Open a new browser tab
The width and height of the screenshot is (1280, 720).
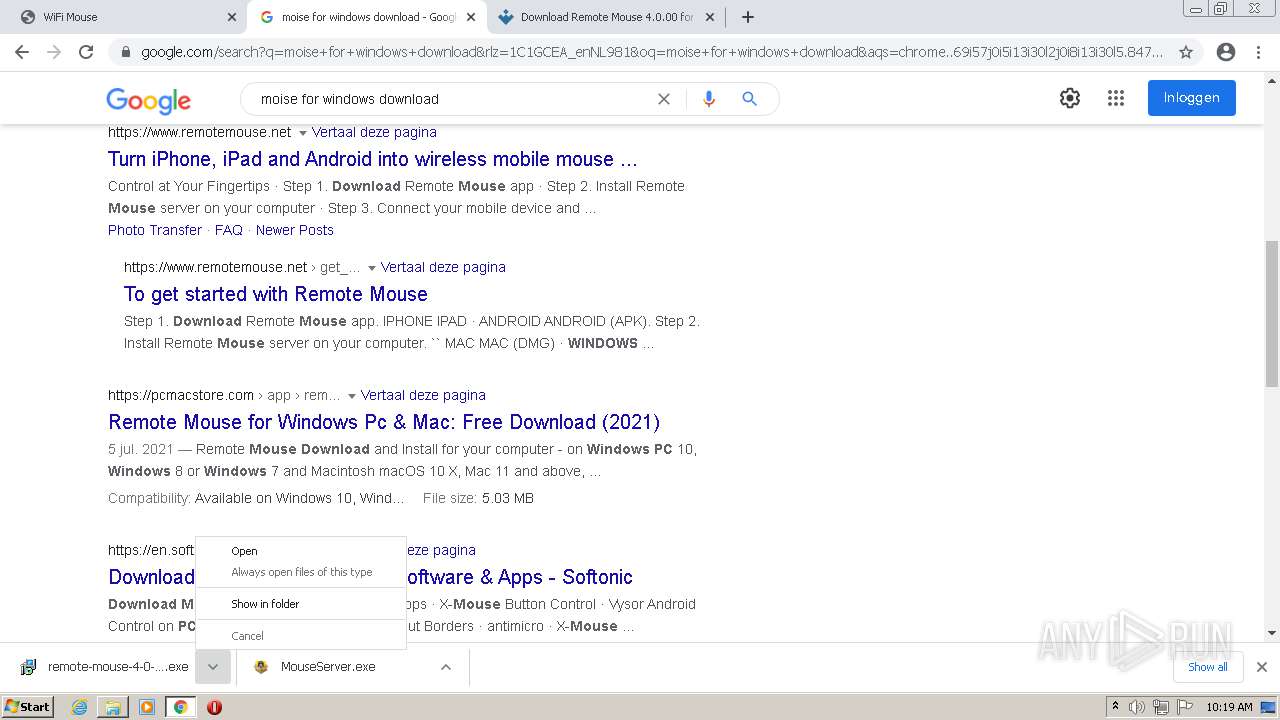click(x=748, y=17)
